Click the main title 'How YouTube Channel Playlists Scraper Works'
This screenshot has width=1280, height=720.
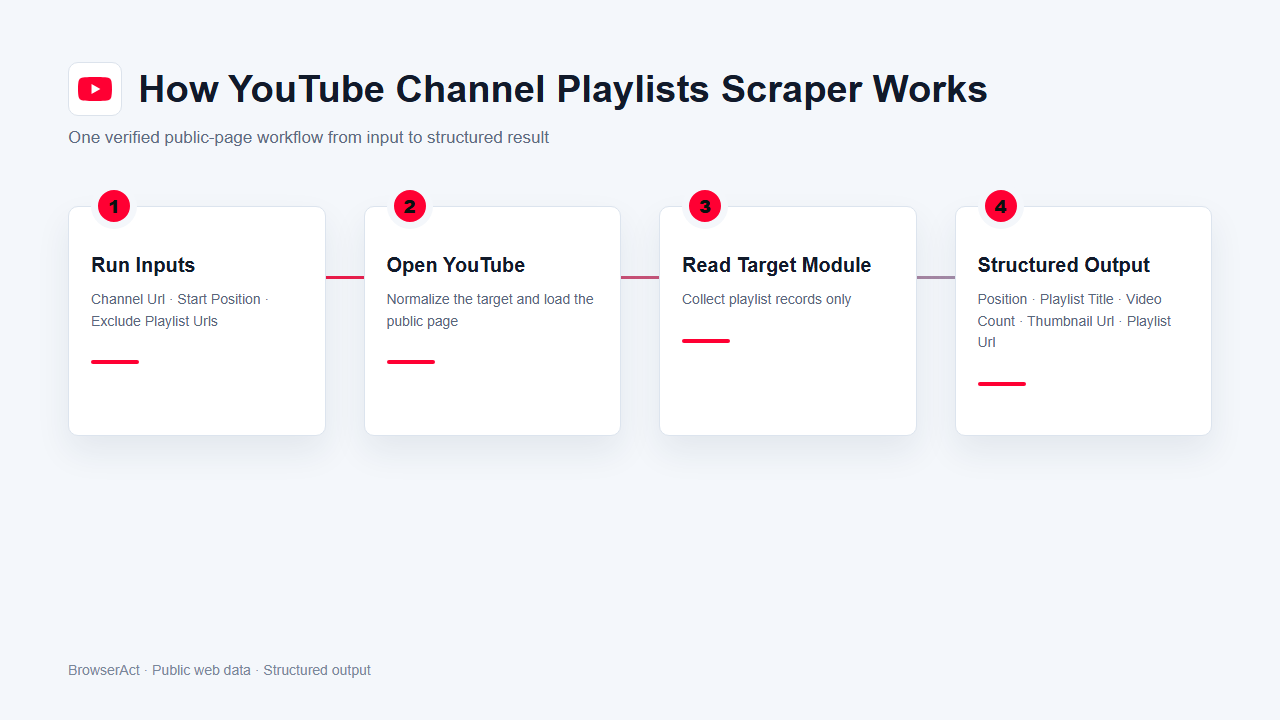[563, 89]
